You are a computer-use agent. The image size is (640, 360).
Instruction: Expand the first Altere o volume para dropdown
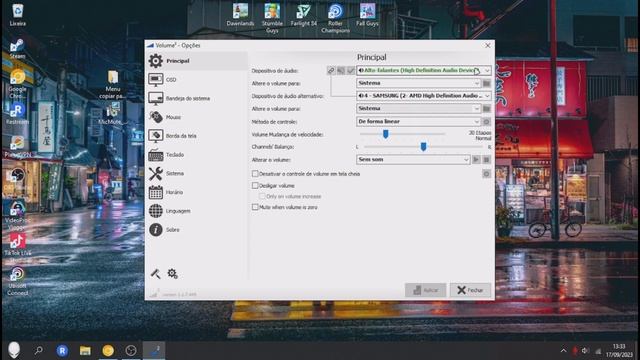pyautogui.click(x=476, y=83)
